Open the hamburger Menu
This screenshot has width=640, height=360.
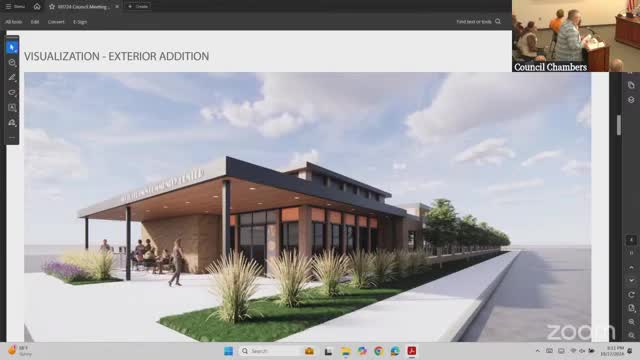click(x=15, y=7)
